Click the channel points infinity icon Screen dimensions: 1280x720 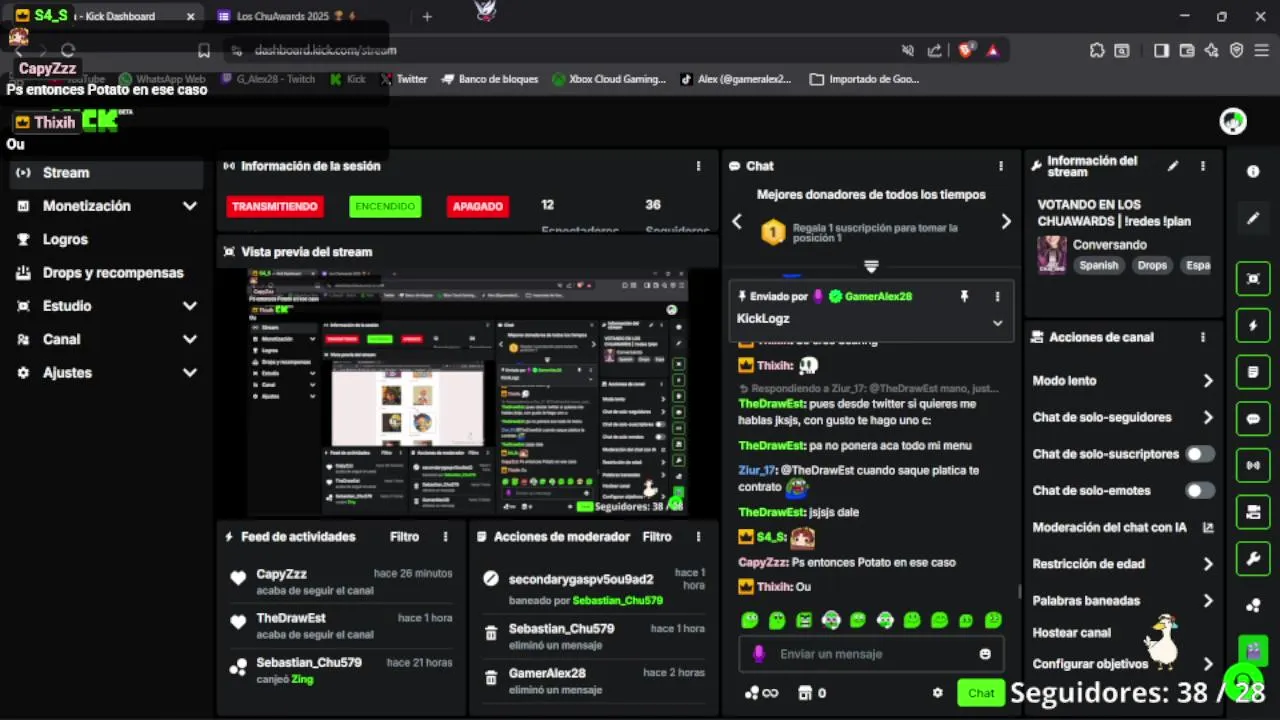[762, 693]
